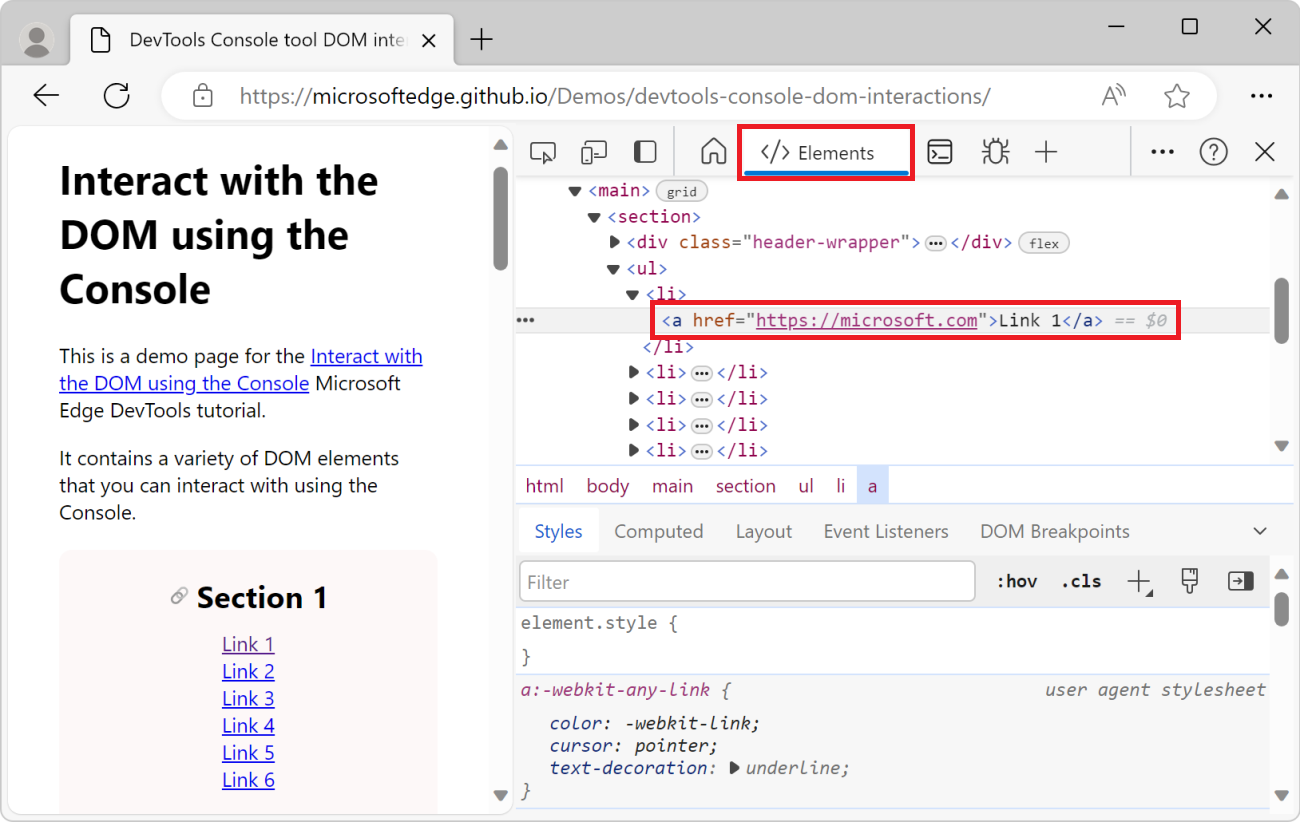
Task: Open the Issues bug icon
Action: (995, 151)
